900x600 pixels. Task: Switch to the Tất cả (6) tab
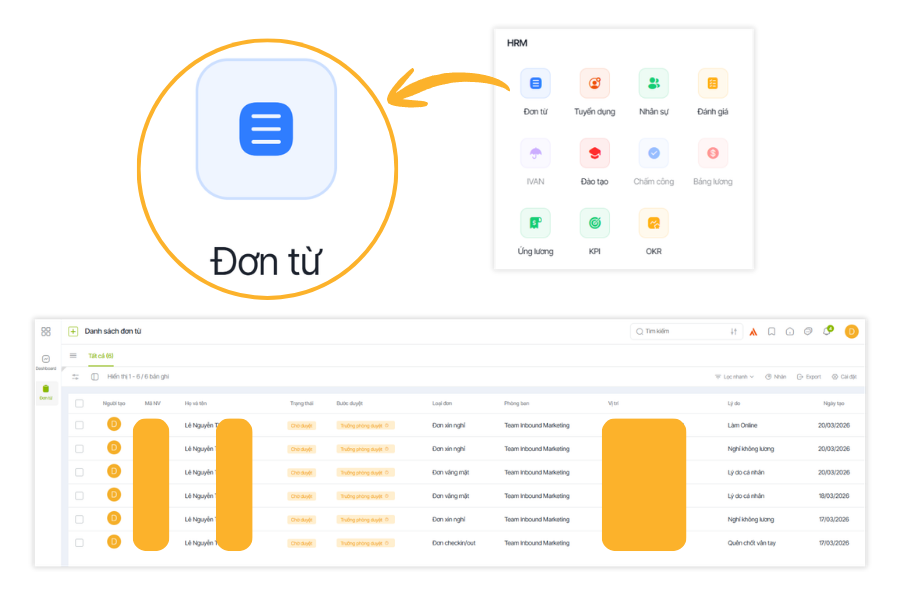pyautogui.click(x=100, y=355)
